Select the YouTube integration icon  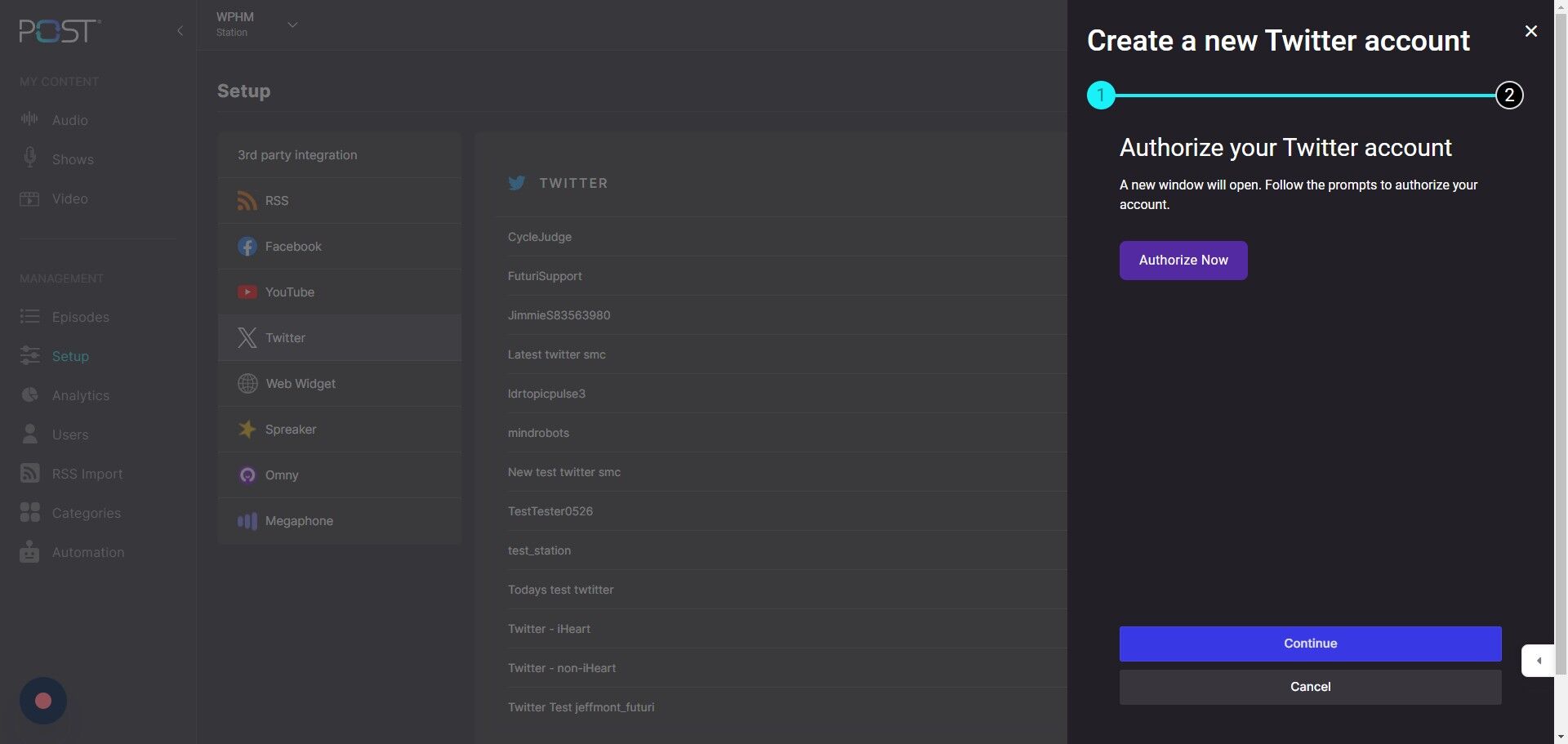[x=247, y=292]
